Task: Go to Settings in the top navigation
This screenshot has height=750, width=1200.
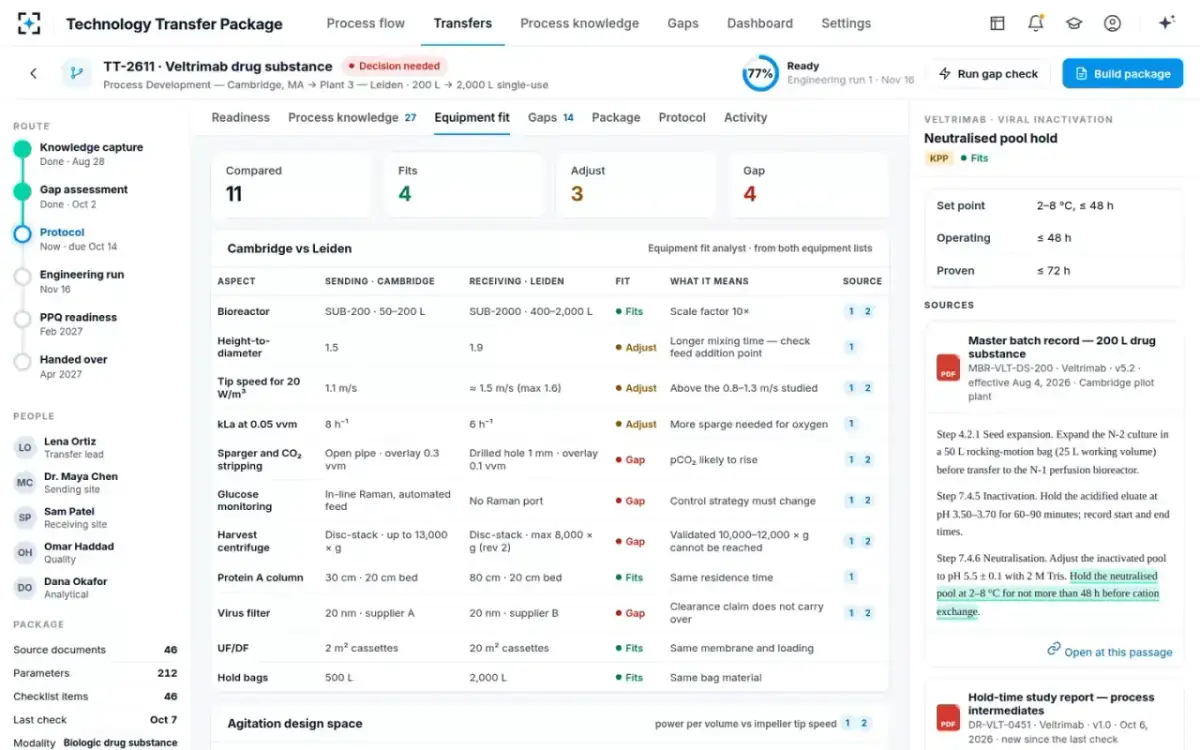Action: pyautogui.click(x=846, y=23)
